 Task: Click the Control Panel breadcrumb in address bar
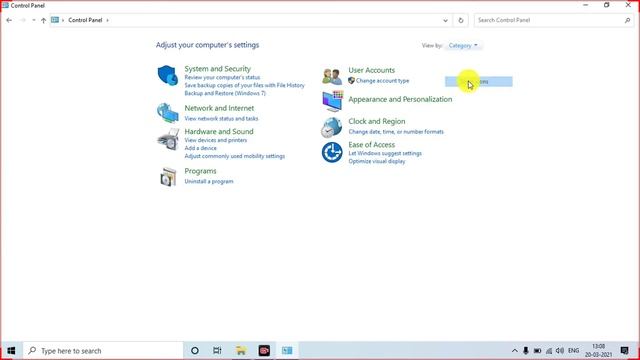pos(85,20)
